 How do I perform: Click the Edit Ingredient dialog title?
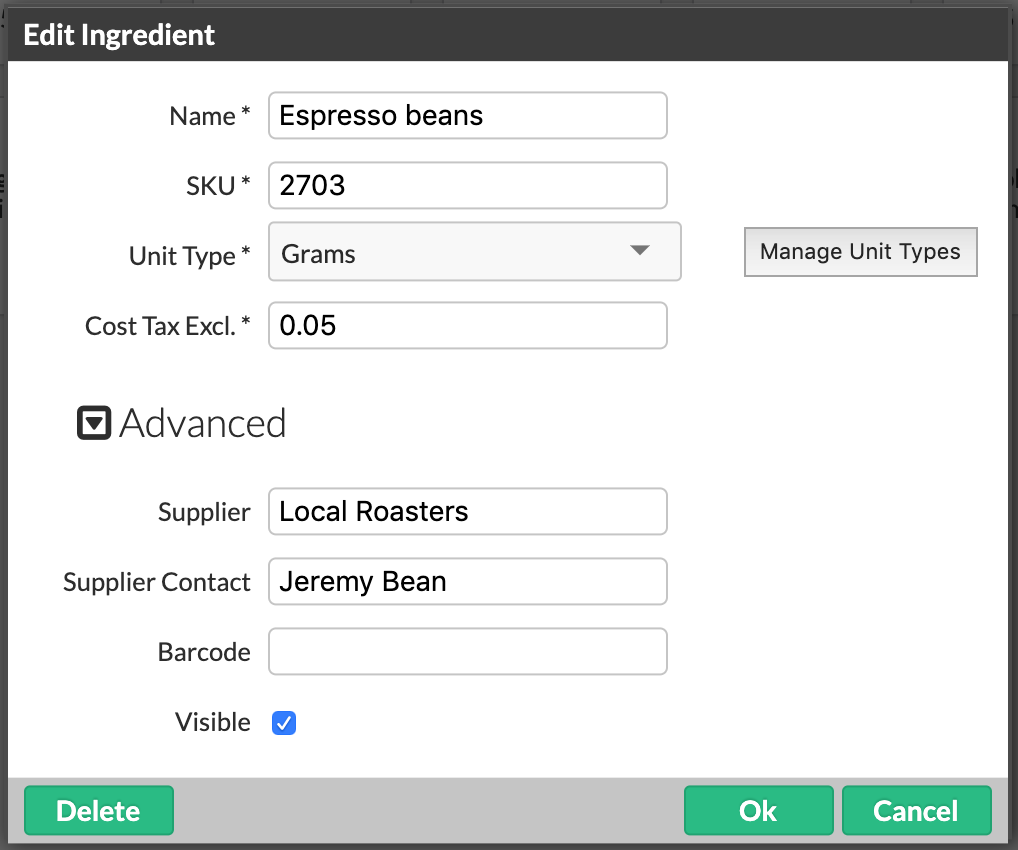[x=119, y=35]
